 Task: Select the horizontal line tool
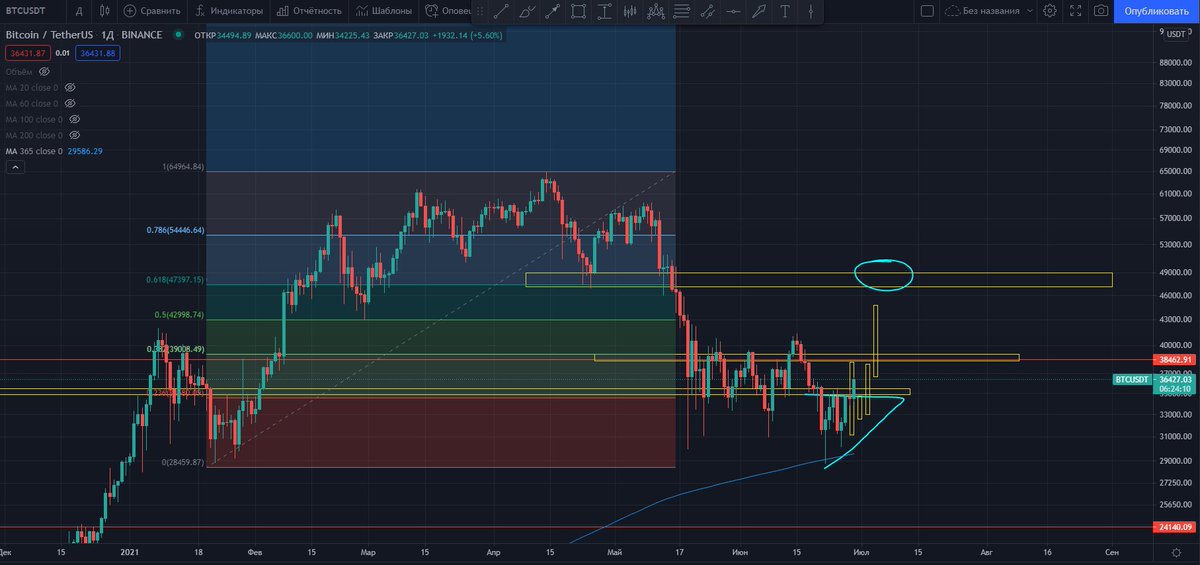(x=733, y=12)
